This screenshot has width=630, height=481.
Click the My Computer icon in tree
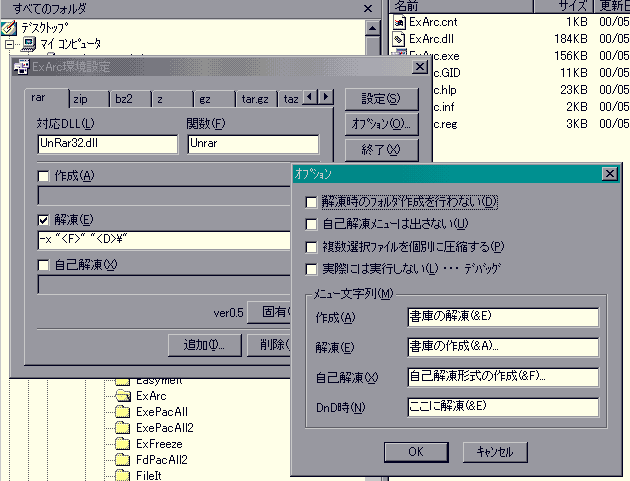pos(28,44)
